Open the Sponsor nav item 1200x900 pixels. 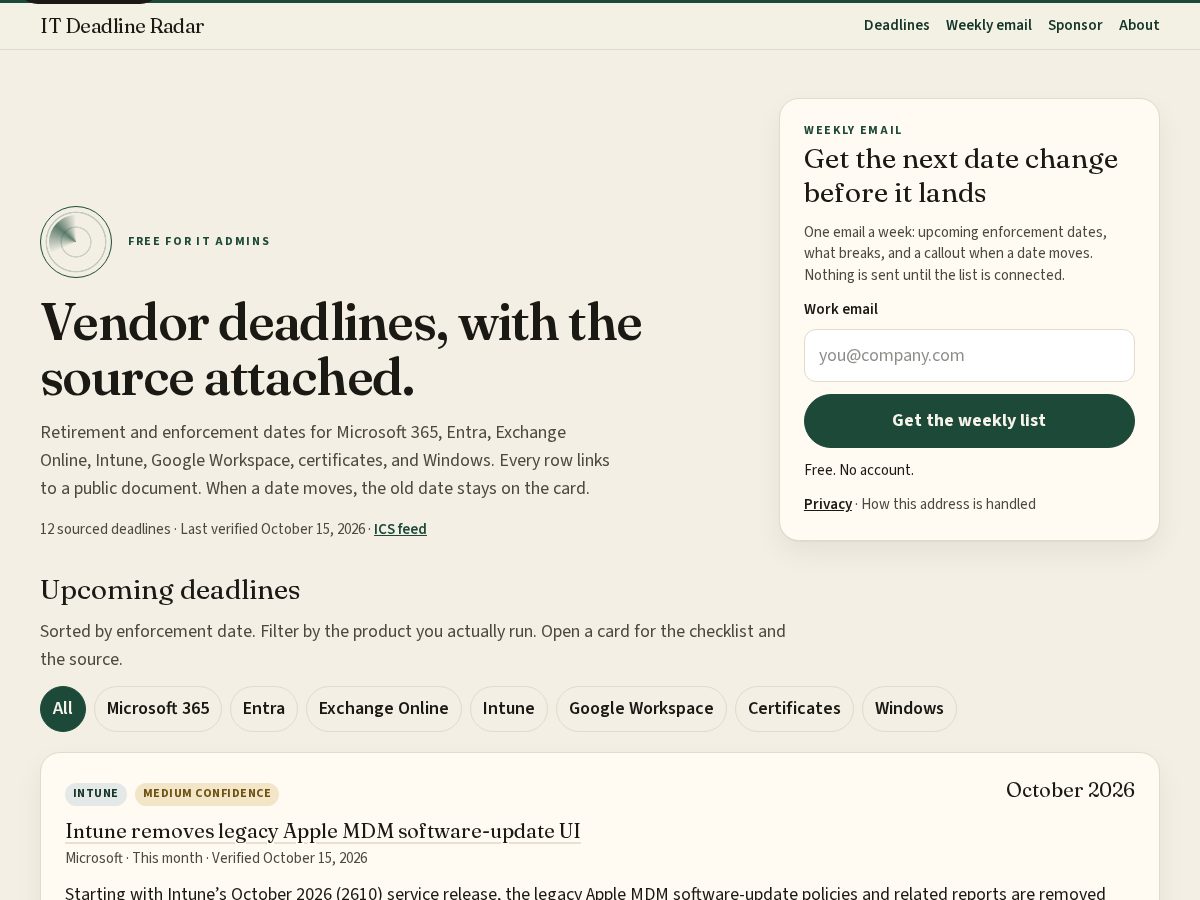click(1075, 25)
